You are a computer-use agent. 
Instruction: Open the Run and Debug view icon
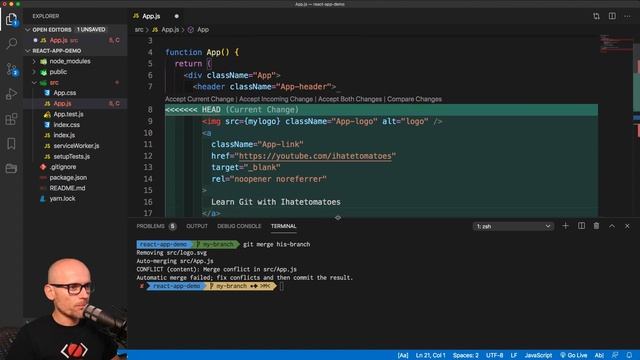pyautogui.click(x=11, y=94)
